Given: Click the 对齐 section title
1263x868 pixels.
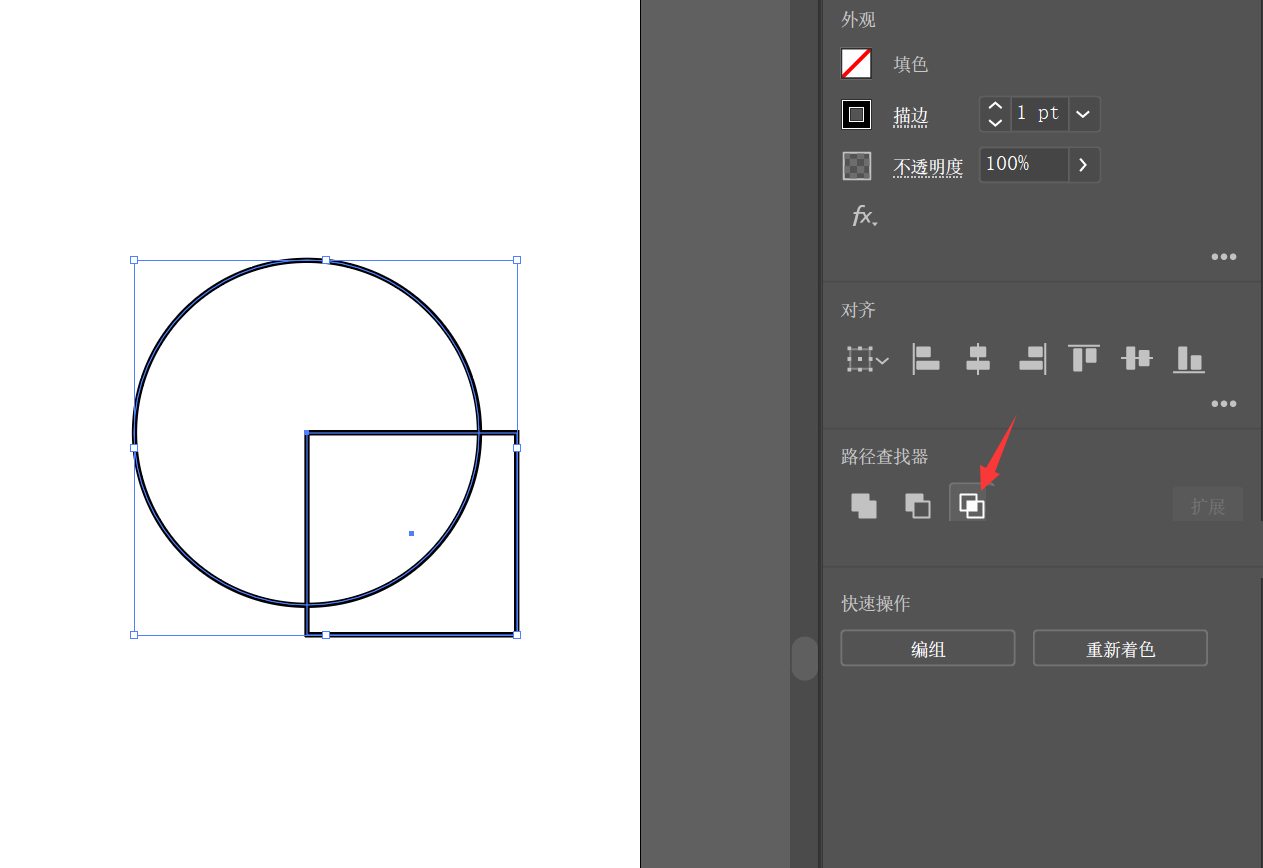Looking at the screenshot, I should coord(858,310).
